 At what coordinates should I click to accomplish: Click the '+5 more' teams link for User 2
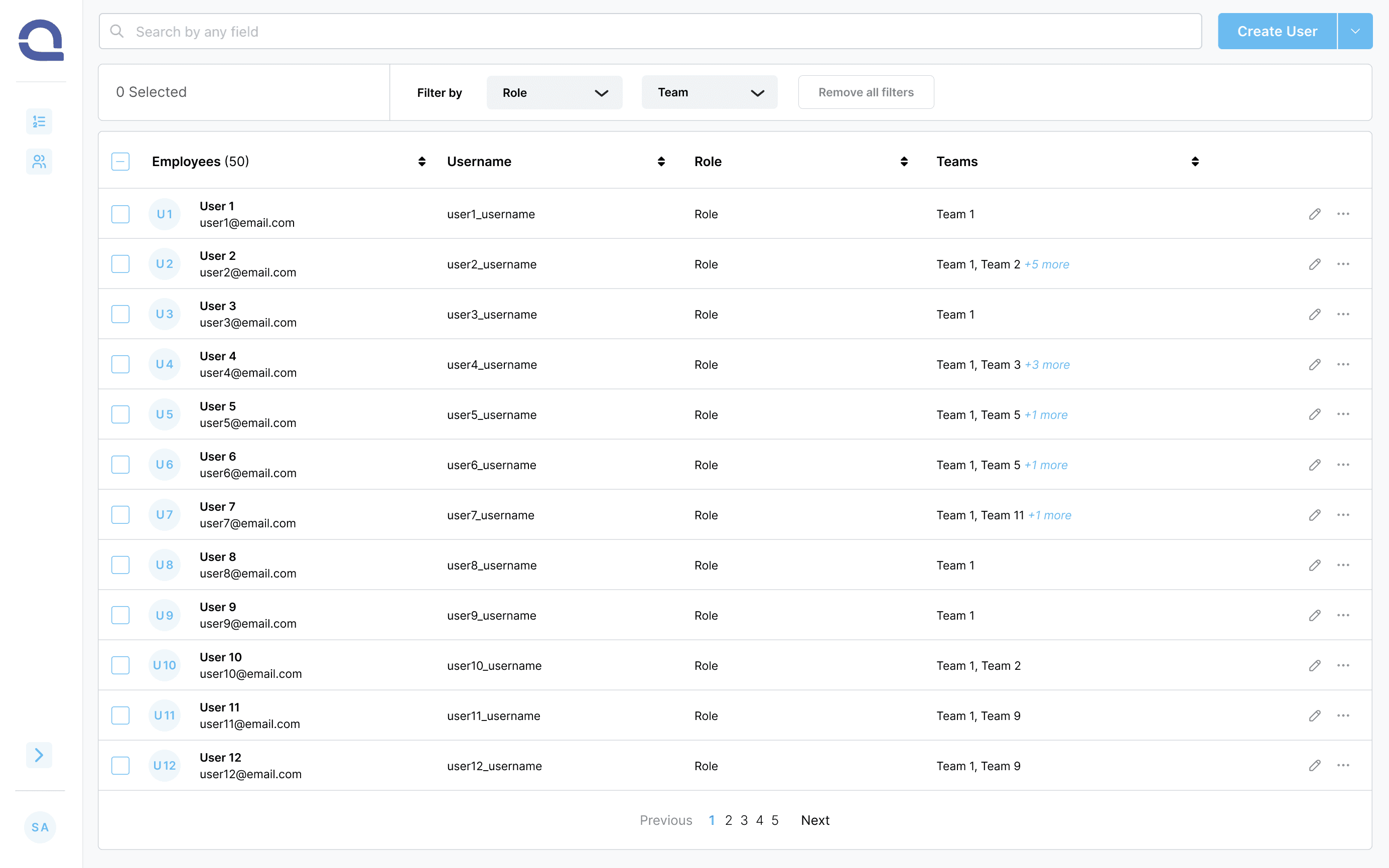1047,264
